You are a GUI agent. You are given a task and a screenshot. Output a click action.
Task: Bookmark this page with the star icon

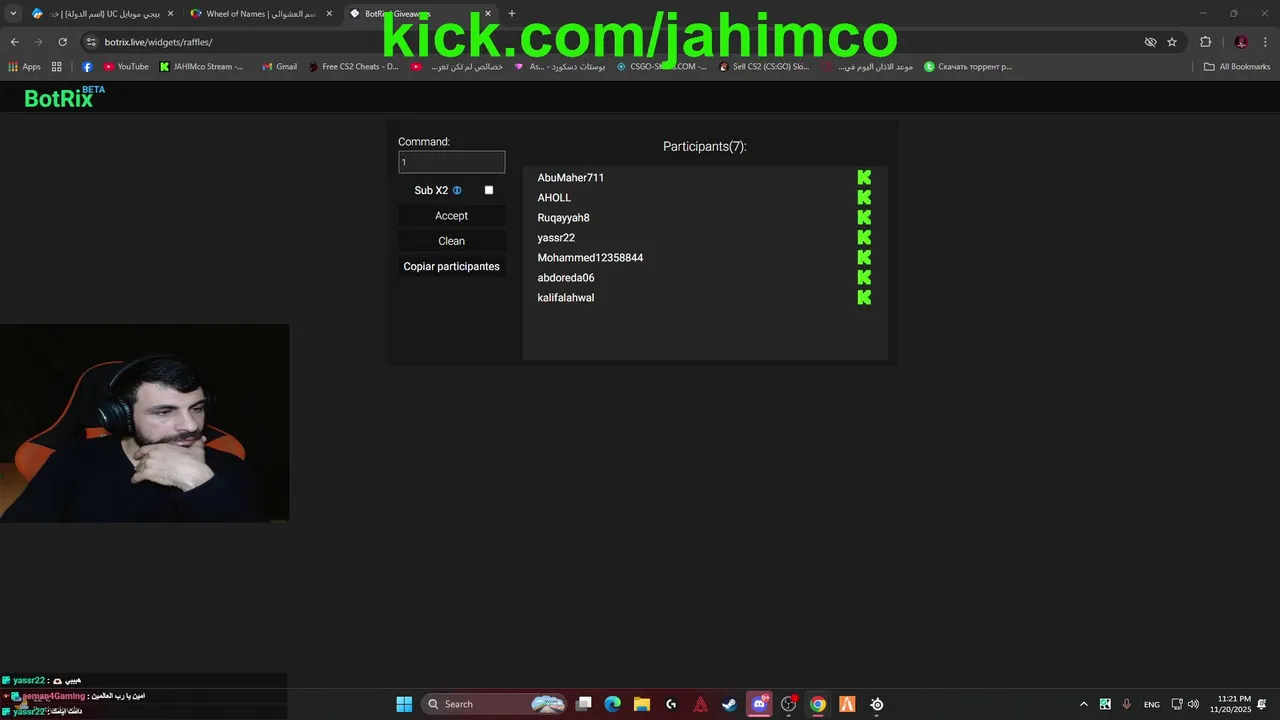(1172, 42)
